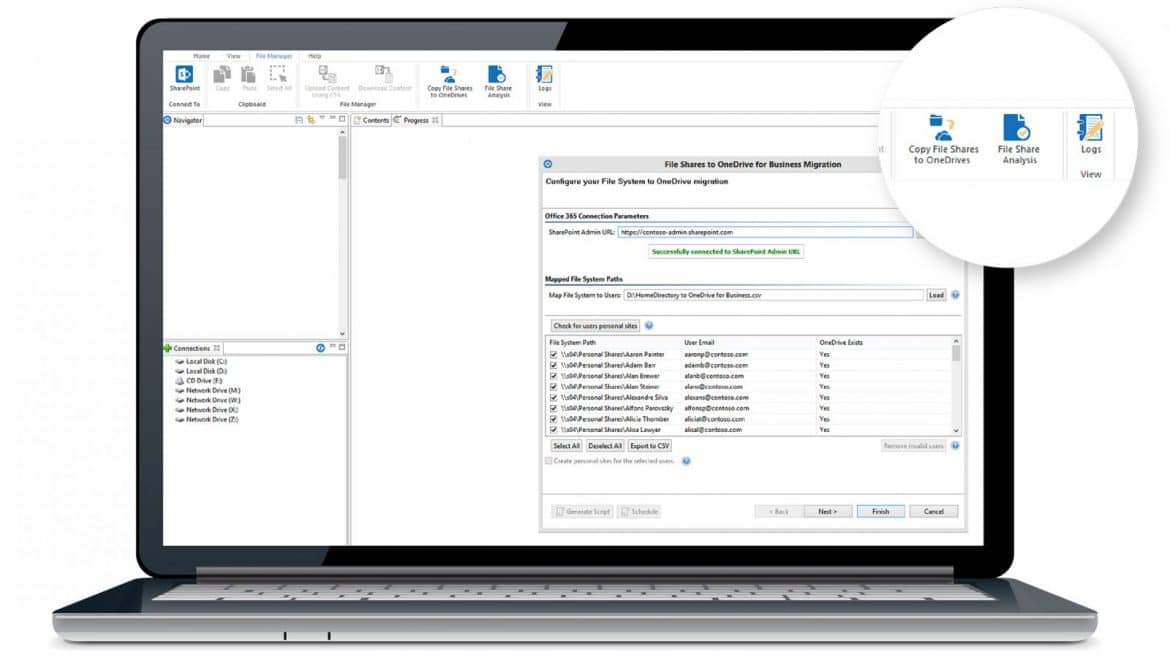Click Check for users personal sites button

coord(595,326)
